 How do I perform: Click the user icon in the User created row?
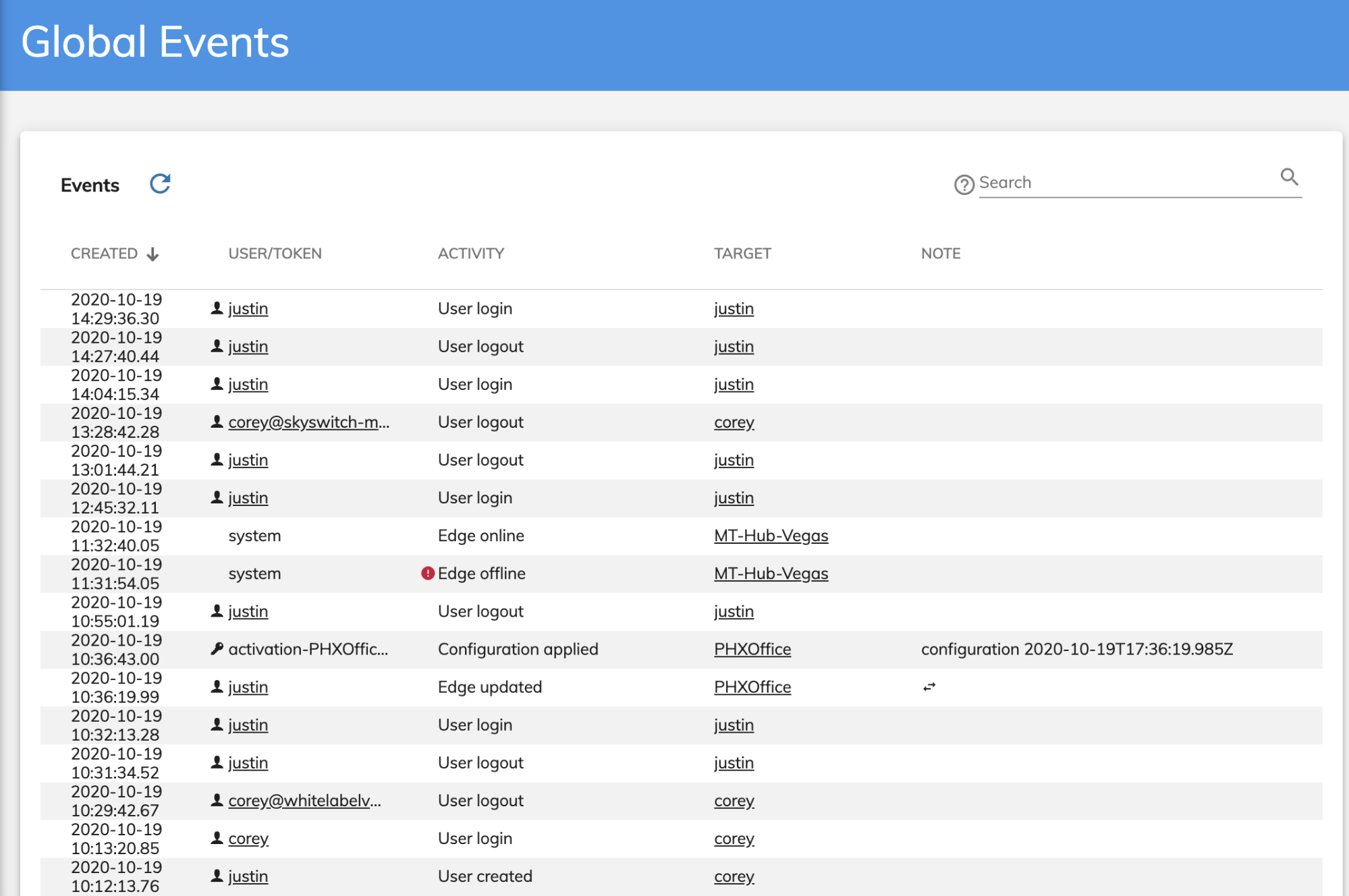(x=217, y=876)
